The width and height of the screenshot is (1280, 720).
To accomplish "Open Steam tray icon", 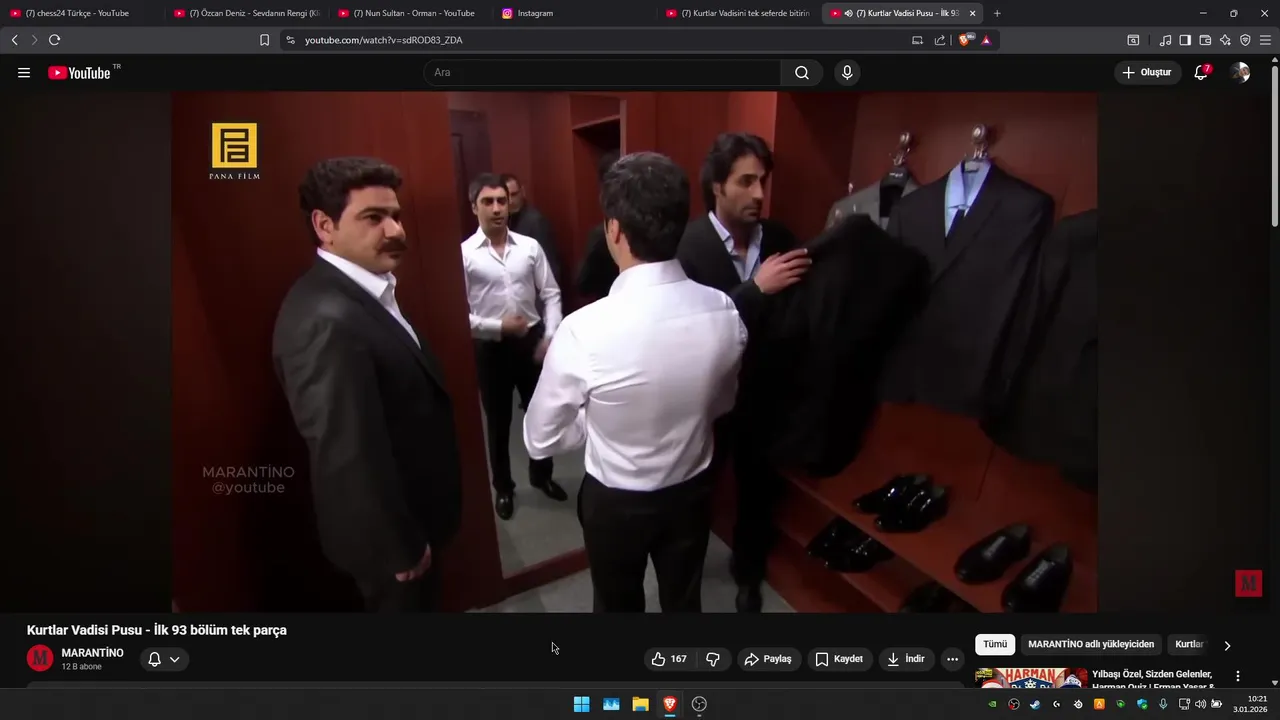I will [1035, 704].
